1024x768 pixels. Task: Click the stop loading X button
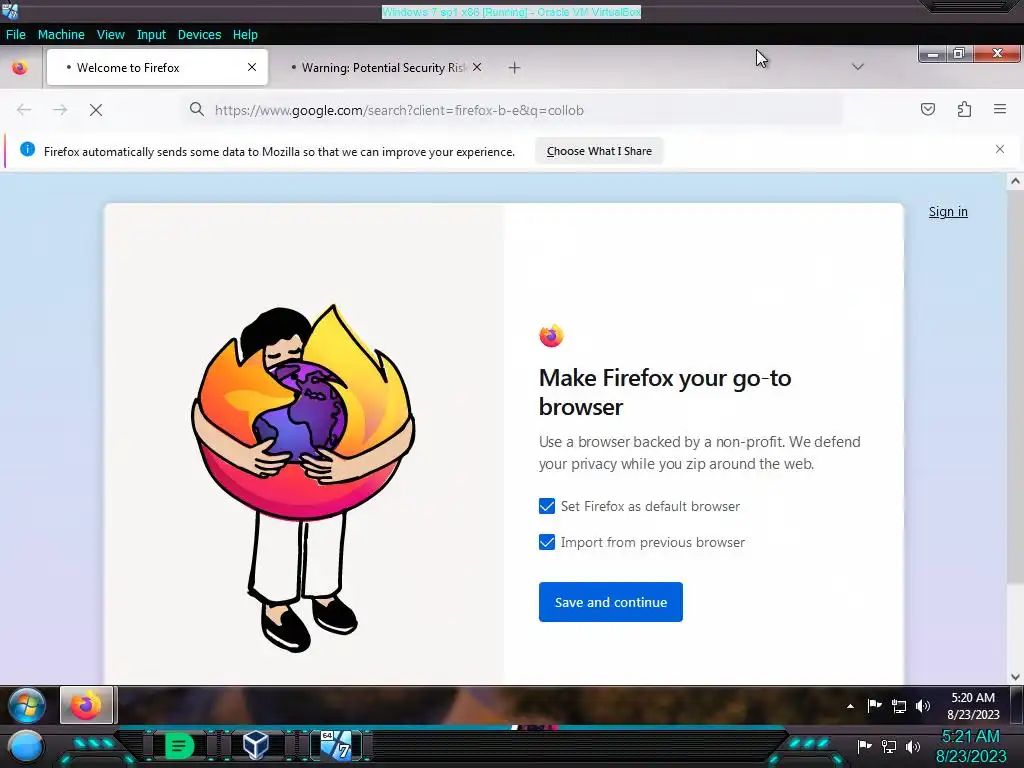click(96, 110)
